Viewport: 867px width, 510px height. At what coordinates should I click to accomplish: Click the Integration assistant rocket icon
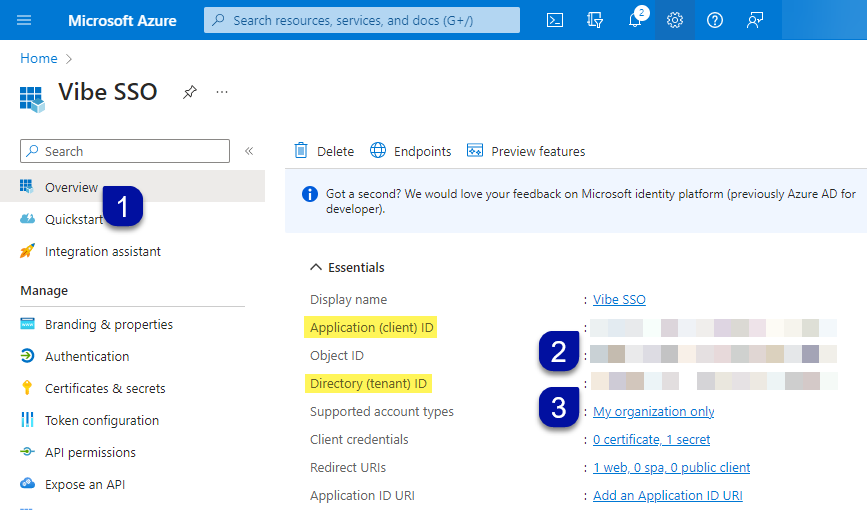[27, 251]
